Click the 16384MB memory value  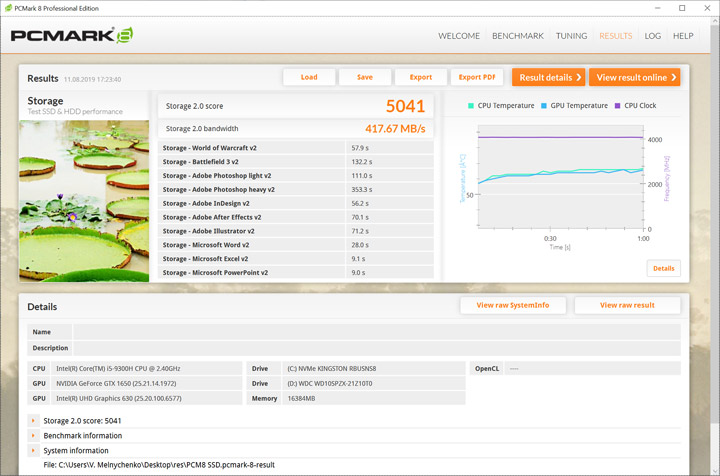301,398
